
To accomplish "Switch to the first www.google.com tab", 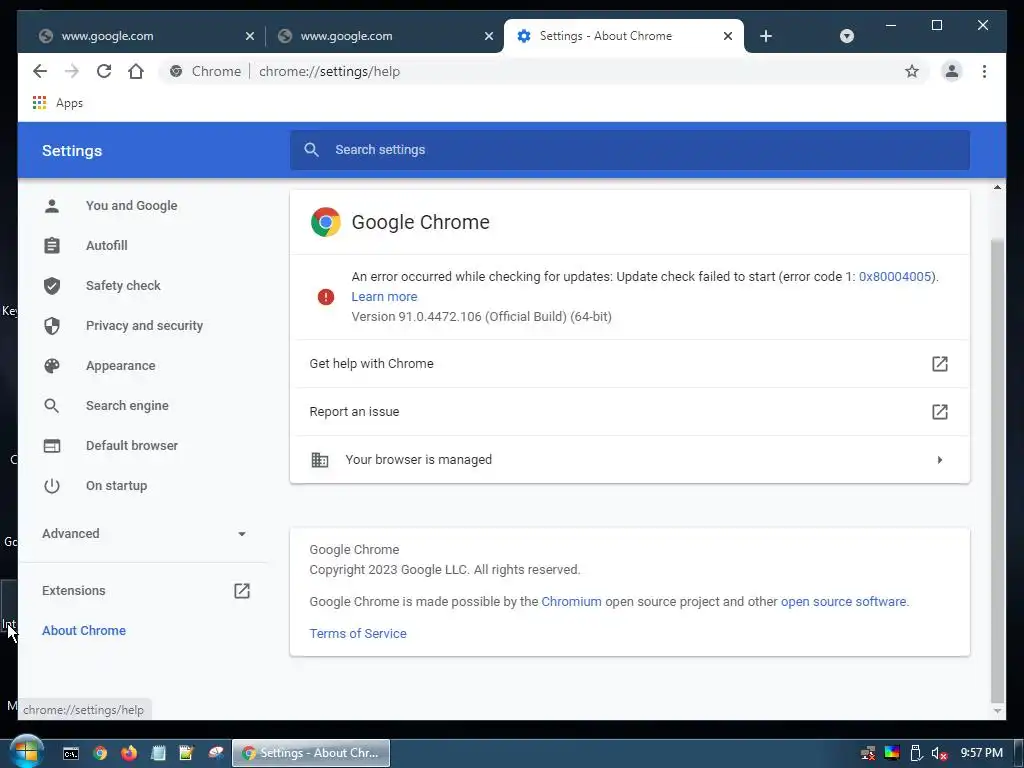I will coord(146,36).
